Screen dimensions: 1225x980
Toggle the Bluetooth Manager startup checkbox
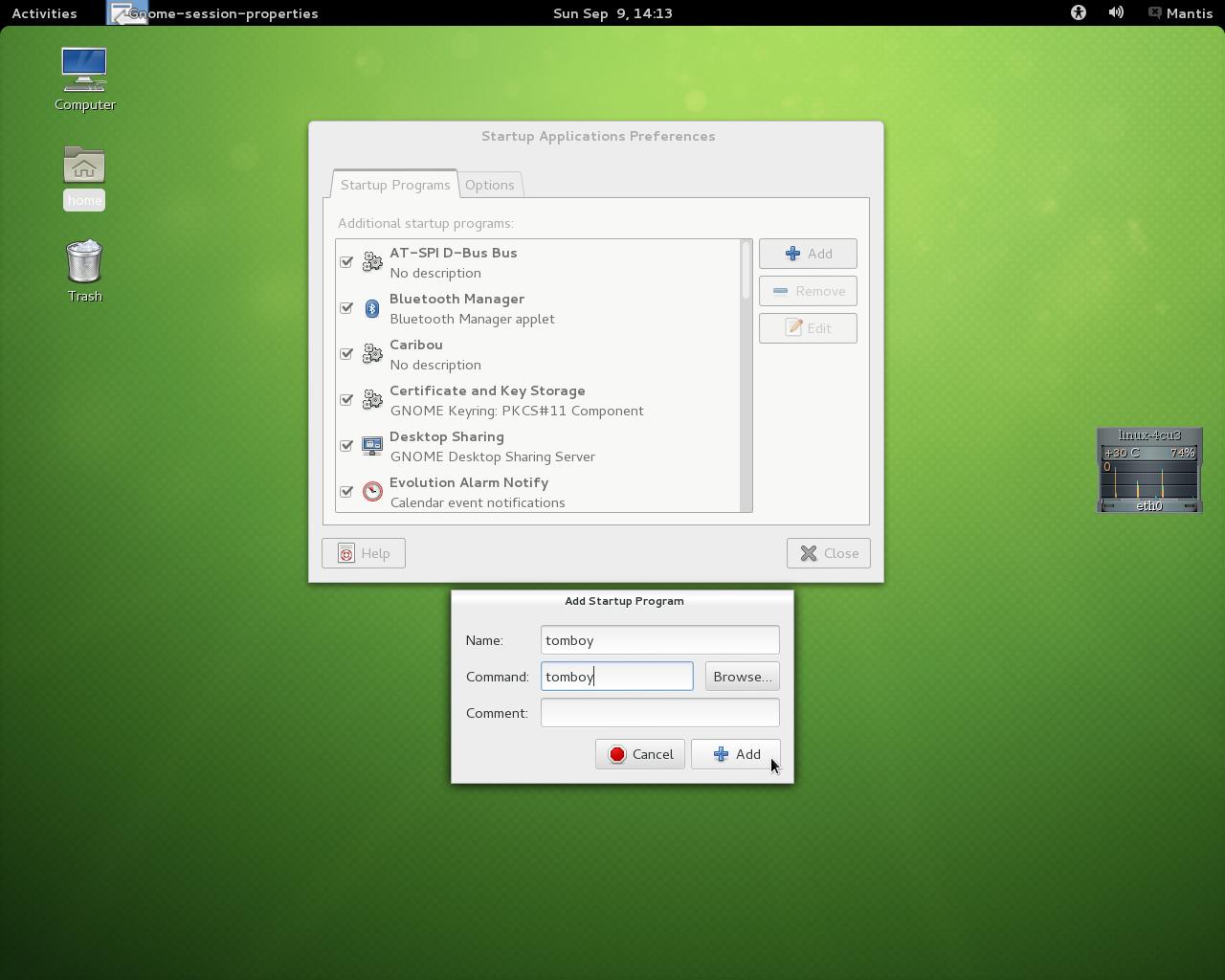tap(346, 307)
